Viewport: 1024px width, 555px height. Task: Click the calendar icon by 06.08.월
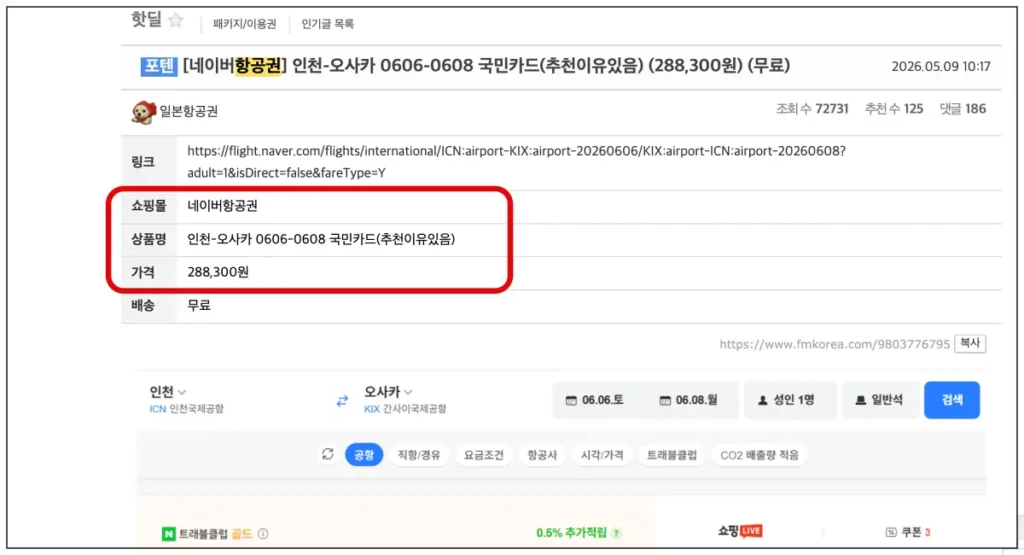coord(665,400)
